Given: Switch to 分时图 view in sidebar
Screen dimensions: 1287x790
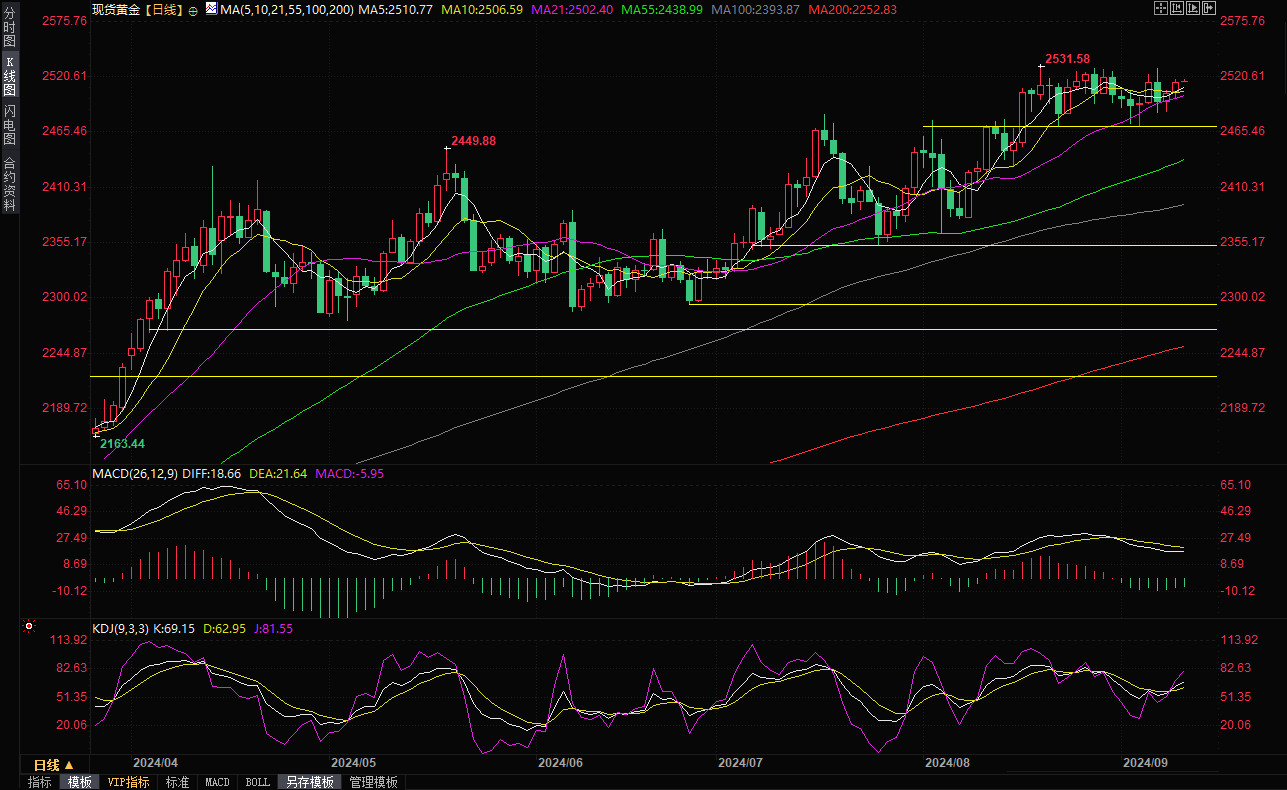Looking at the screenshot, I should click(x=9, y=29).
